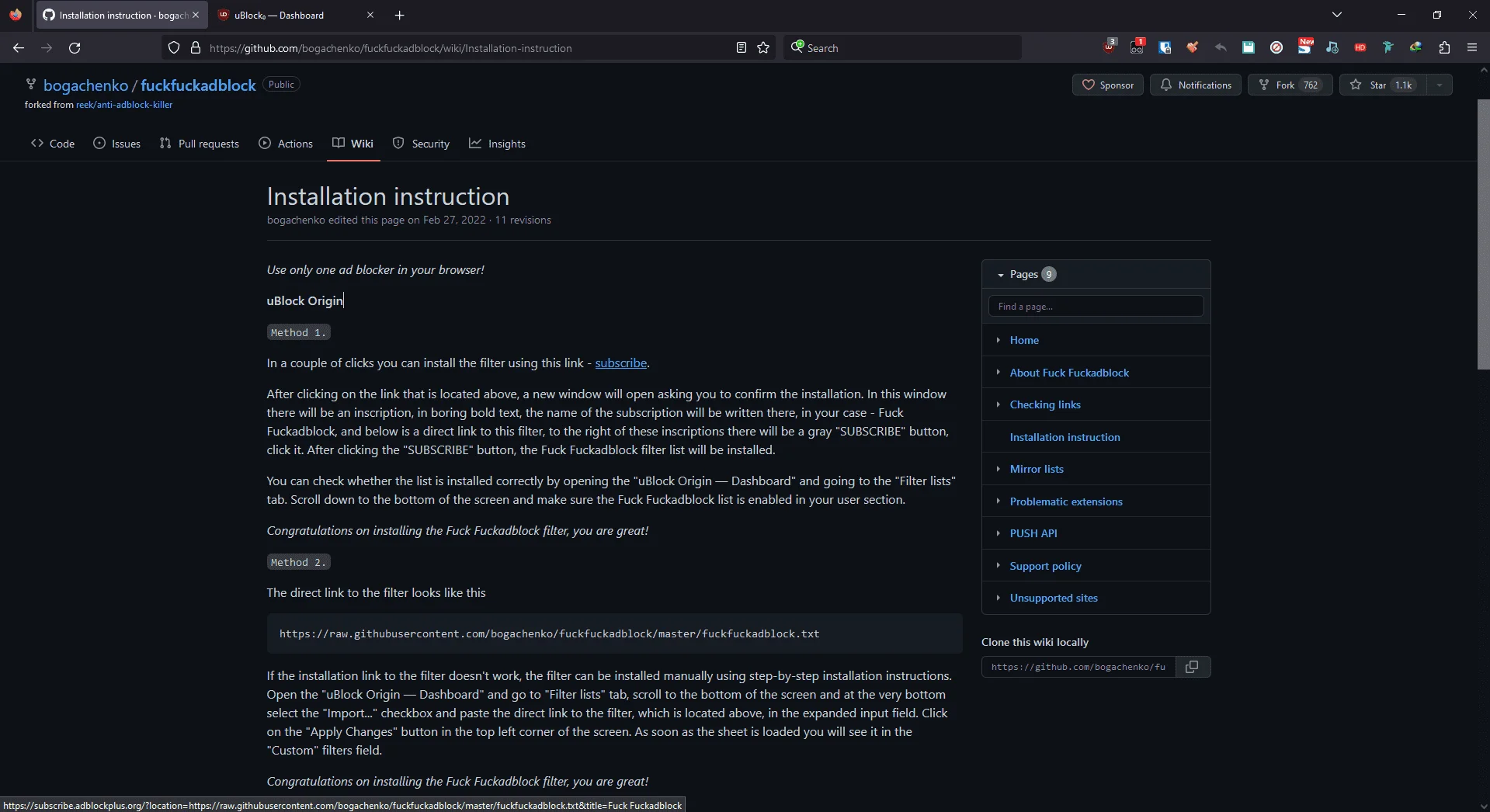Open the Extensions puzzle-piece menu
1490x812 pixels.
click(x=1444, y=47)
